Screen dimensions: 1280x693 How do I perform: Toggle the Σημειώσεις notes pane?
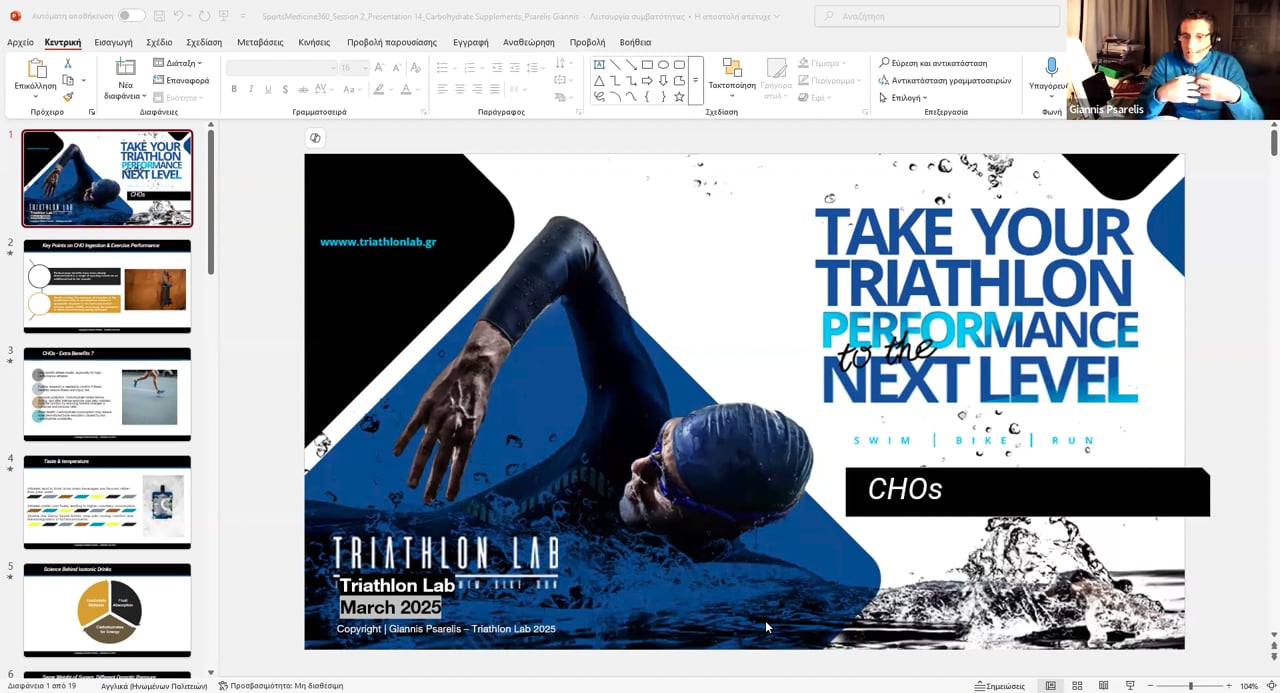[999, 686]
